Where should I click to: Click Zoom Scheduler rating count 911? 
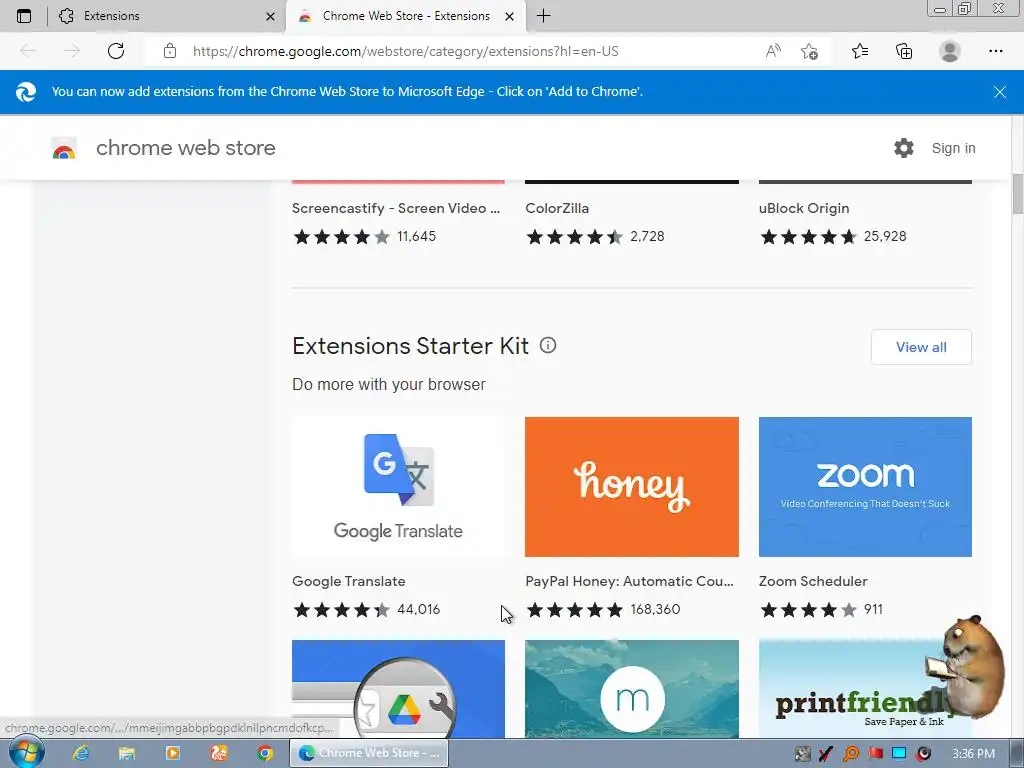pyautogui.click(x=873, y=609)
